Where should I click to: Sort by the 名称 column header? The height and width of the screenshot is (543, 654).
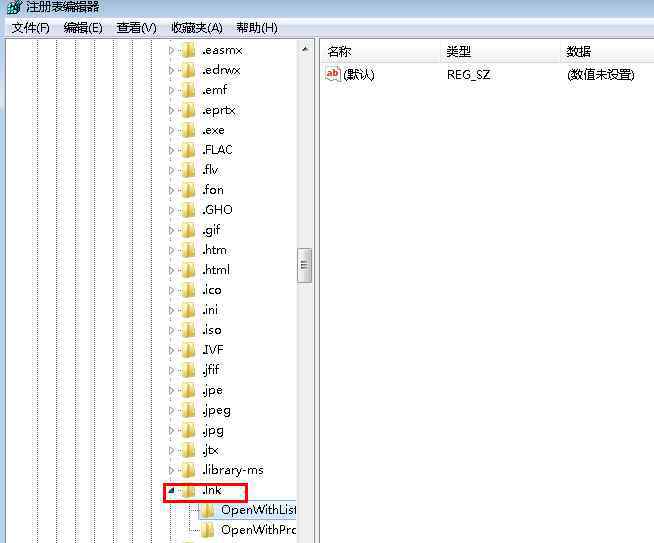point(340,52)
